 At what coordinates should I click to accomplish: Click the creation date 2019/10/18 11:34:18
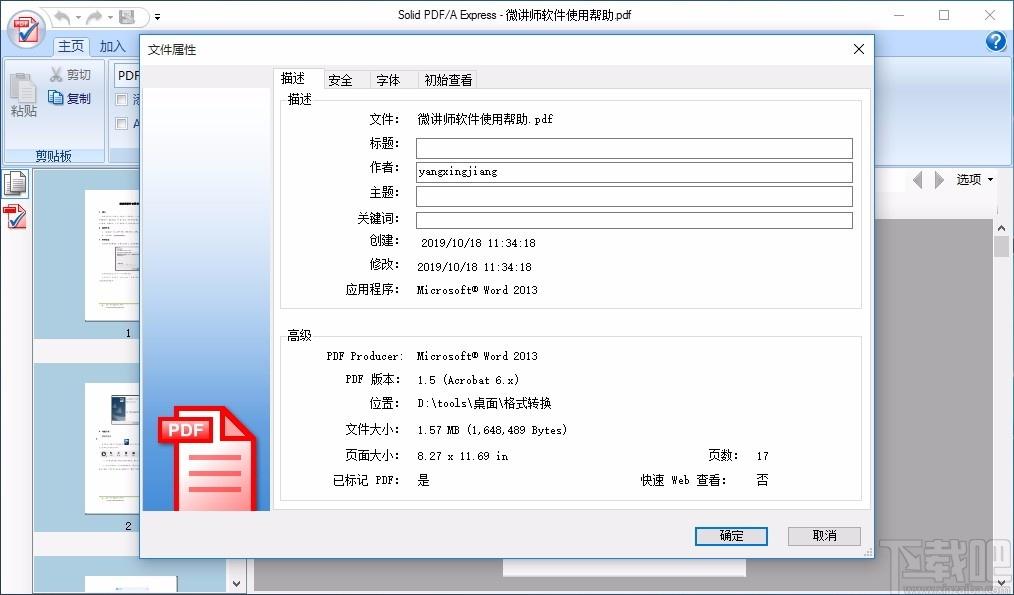478,243
